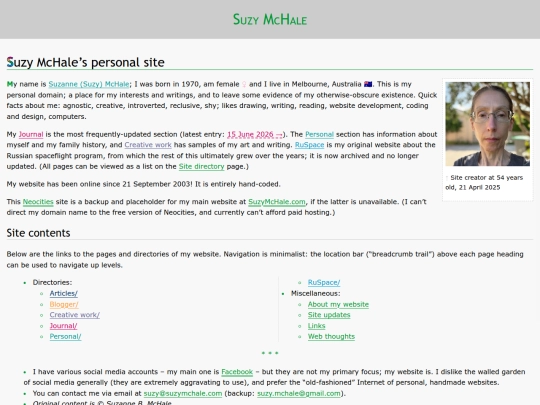Email backup suzy.mchale@gmail.com address
Screen dimensions: 540x405
pyautogui.click(x=299, y=393)
